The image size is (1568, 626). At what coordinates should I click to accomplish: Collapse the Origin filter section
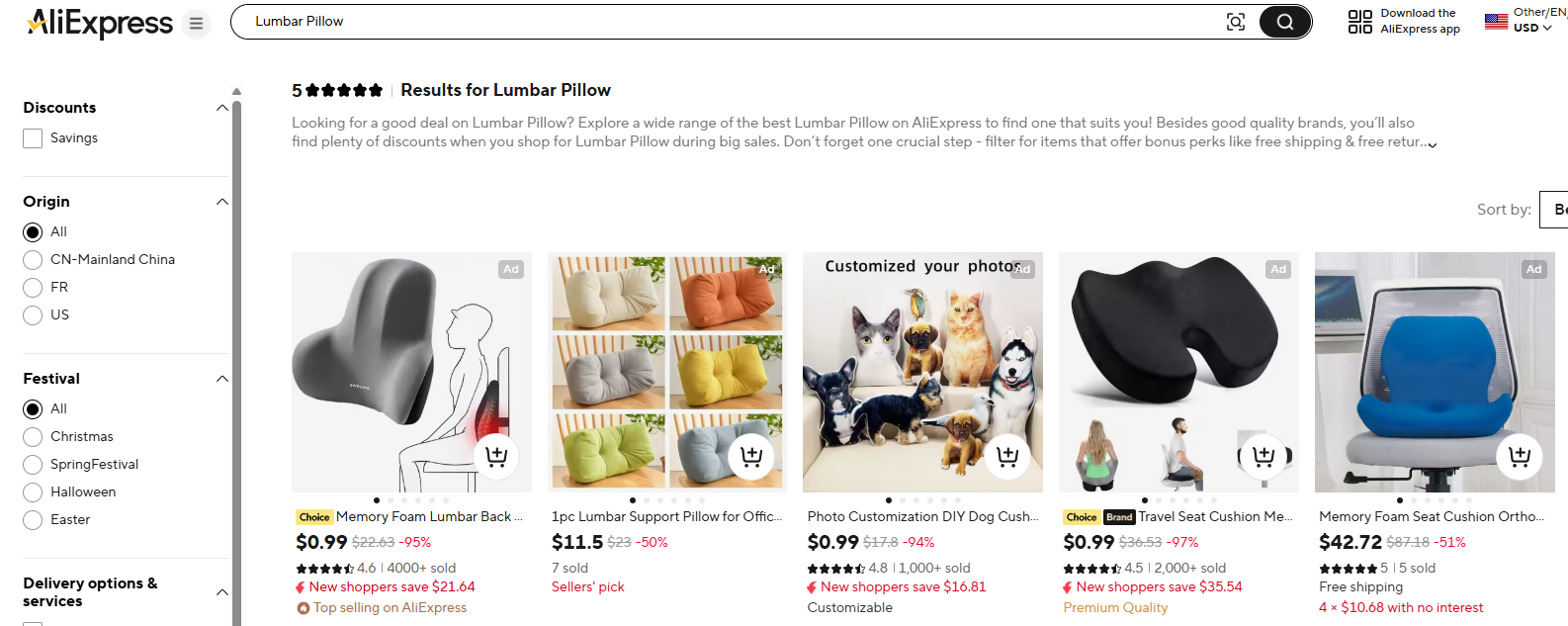221,201
